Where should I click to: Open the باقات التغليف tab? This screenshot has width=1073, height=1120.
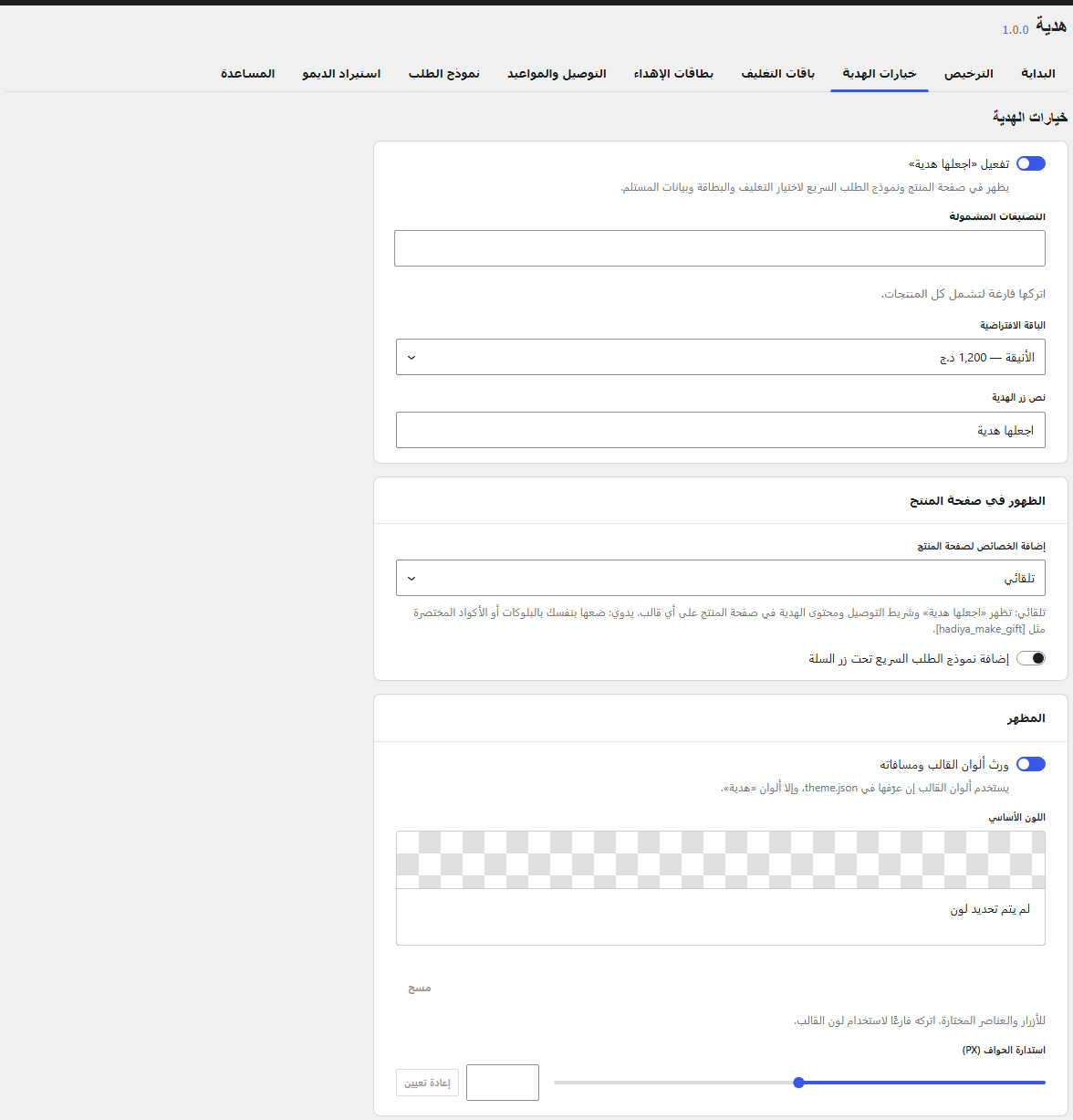coord(777,73)
